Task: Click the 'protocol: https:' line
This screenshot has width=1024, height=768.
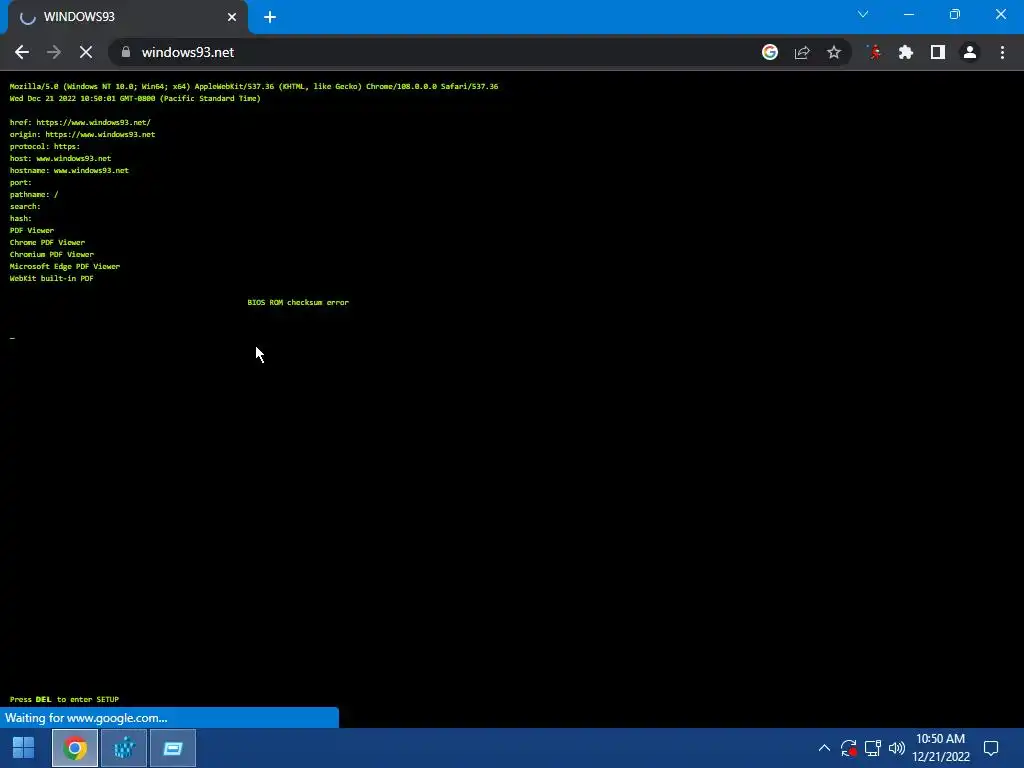Action: tap(44, 146)
